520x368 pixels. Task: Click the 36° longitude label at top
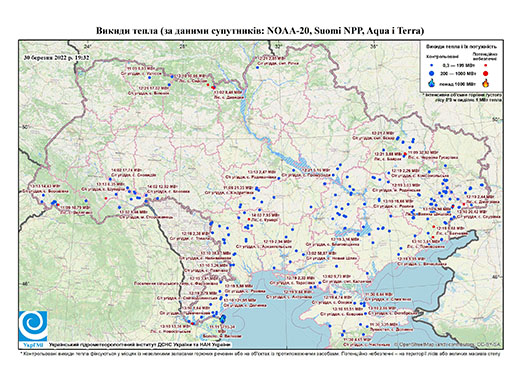(374, 46)
